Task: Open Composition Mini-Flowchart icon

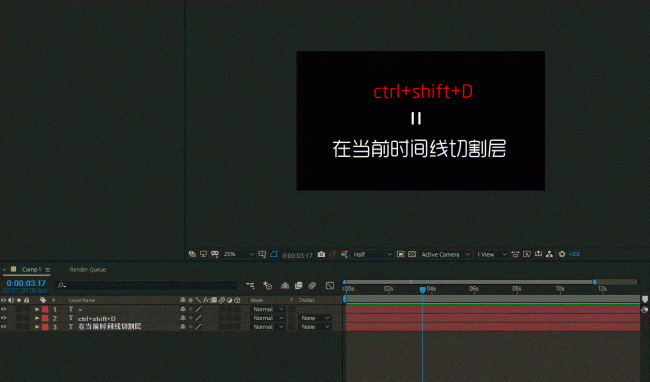Action: [250, 285]
